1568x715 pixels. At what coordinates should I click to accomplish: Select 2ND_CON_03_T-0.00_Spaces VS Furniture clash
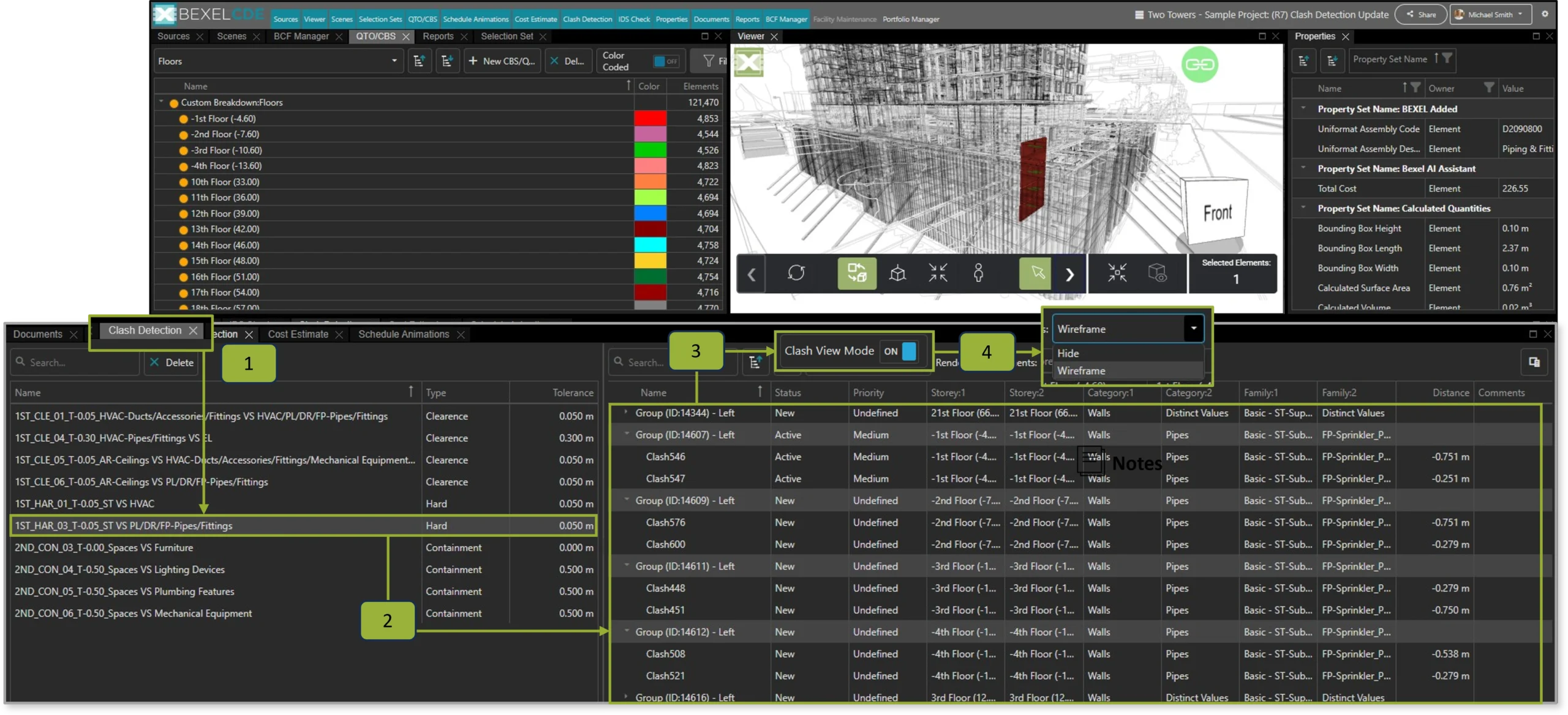click(x=304, y=547)
